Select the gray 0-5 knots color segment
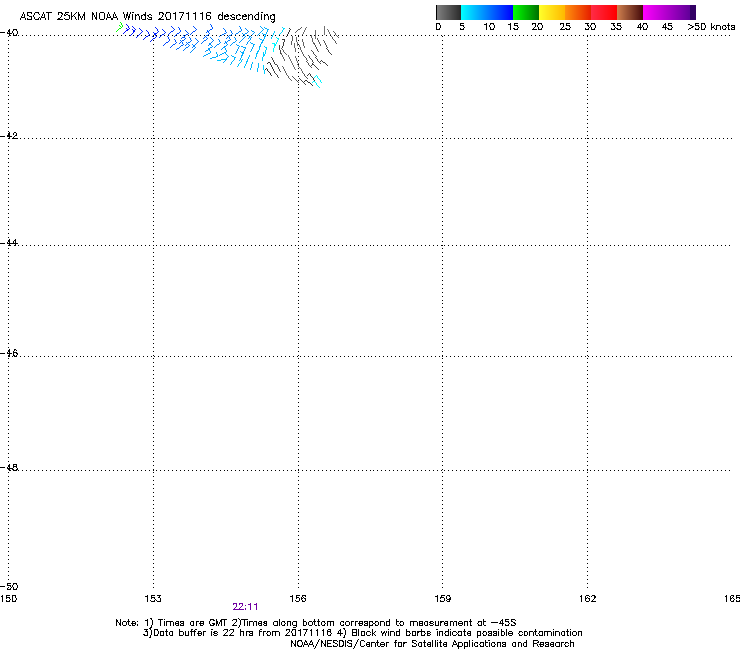The image size is (740, 650). point(448,12)
